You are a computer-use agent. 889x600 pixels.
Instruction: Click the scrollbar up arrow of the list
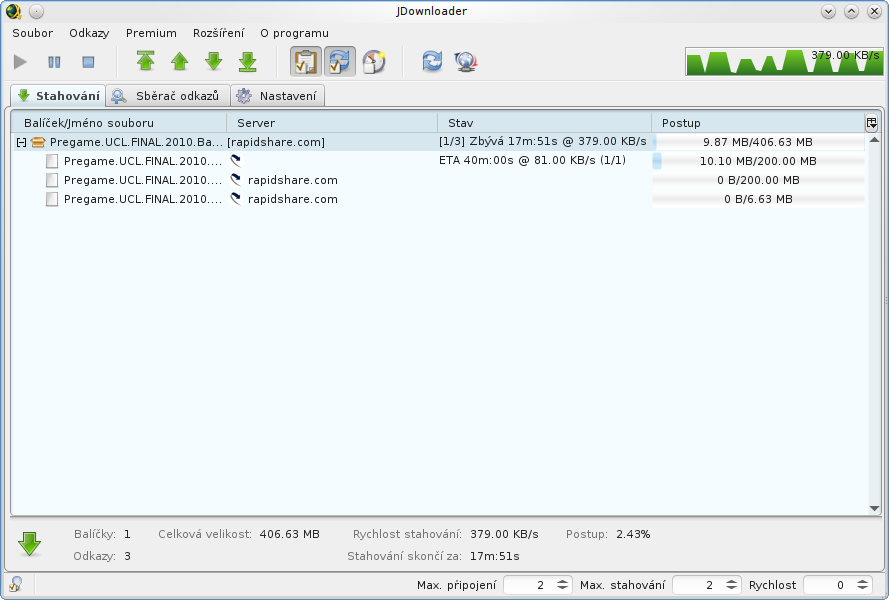pos(874,140)
